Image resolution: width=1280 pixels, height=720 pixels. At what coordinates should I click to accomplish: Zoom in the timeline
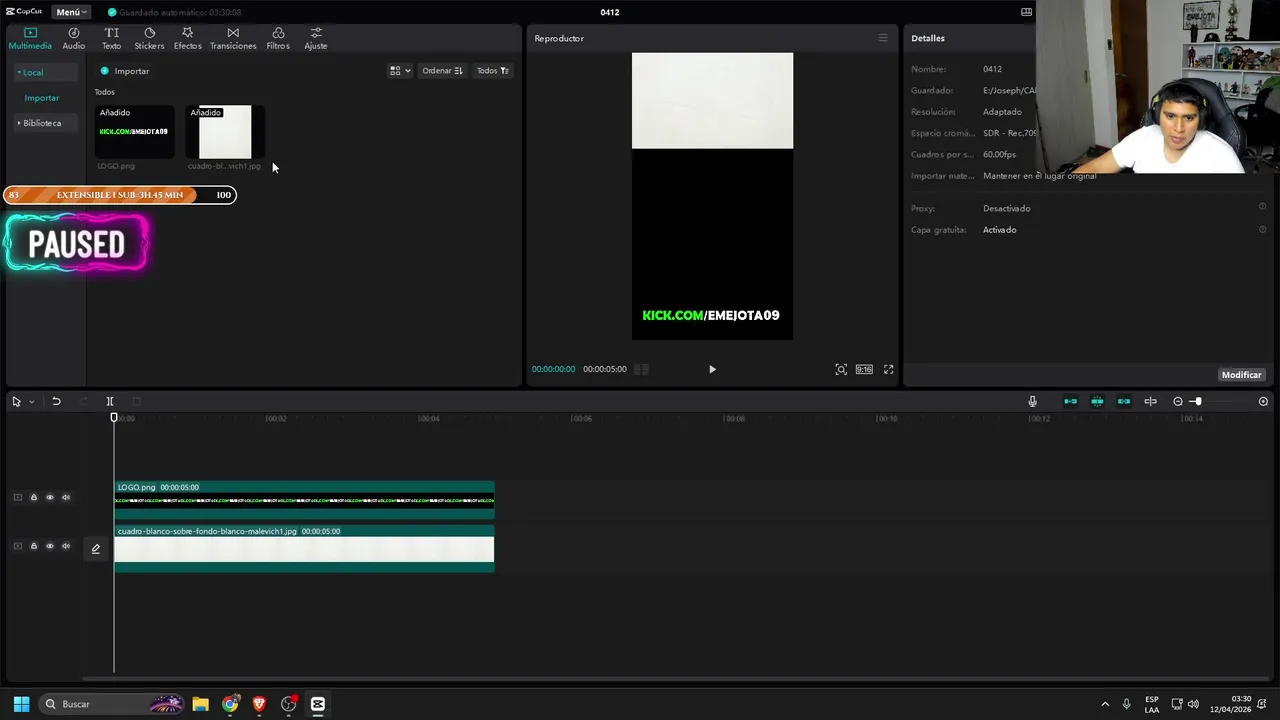pos(1263,401)
